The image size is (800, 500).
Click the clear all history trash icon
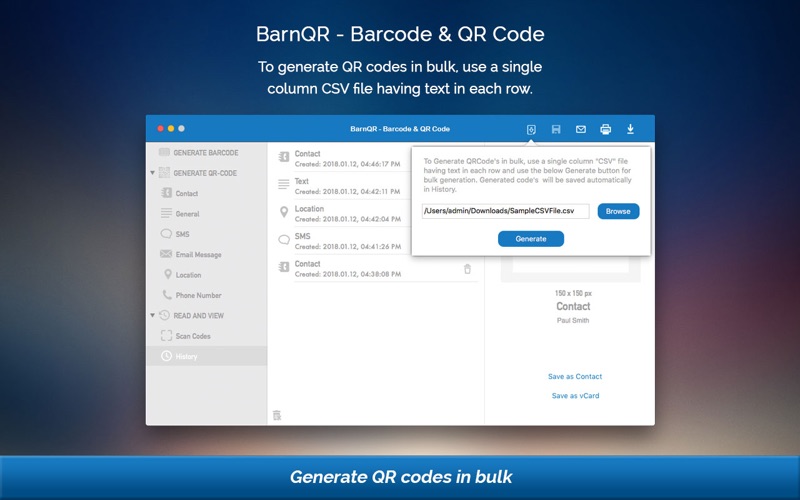click(277, 415)
